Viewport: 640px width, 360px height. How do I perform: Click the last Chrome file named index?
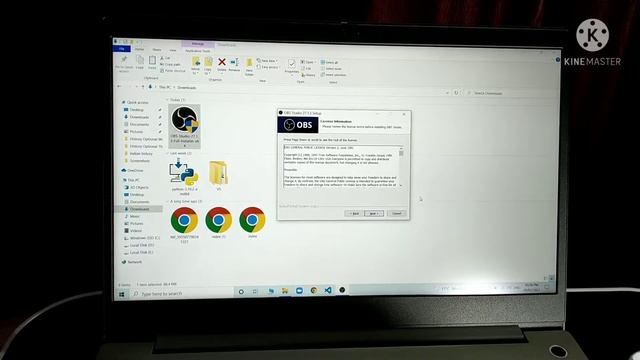click(252, 222)
